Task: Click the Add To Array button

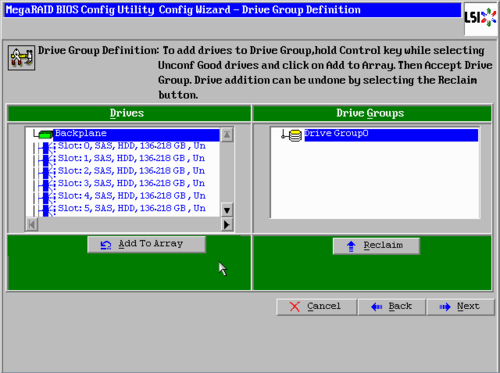Action: (x=147, y=244)
